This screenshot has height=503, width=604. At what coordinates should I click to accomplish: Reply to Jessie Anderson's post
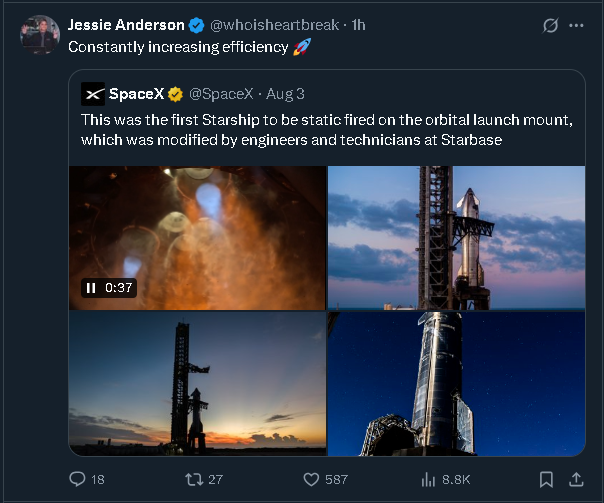click(78, 480)
